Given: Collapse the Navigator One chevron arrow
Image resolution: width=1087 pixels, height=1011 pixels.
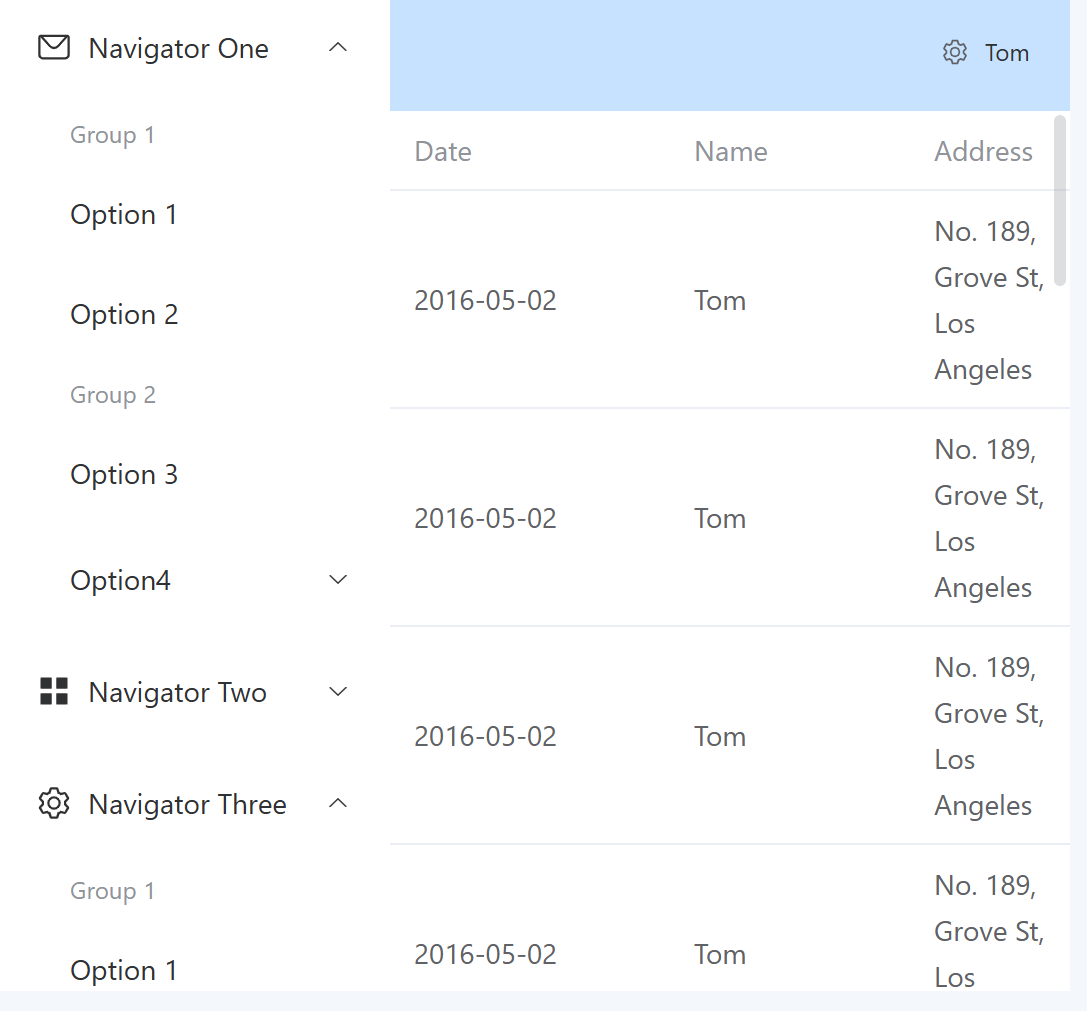Looking at the screenshot, I should pyautogui.click(x=339, y=47).
